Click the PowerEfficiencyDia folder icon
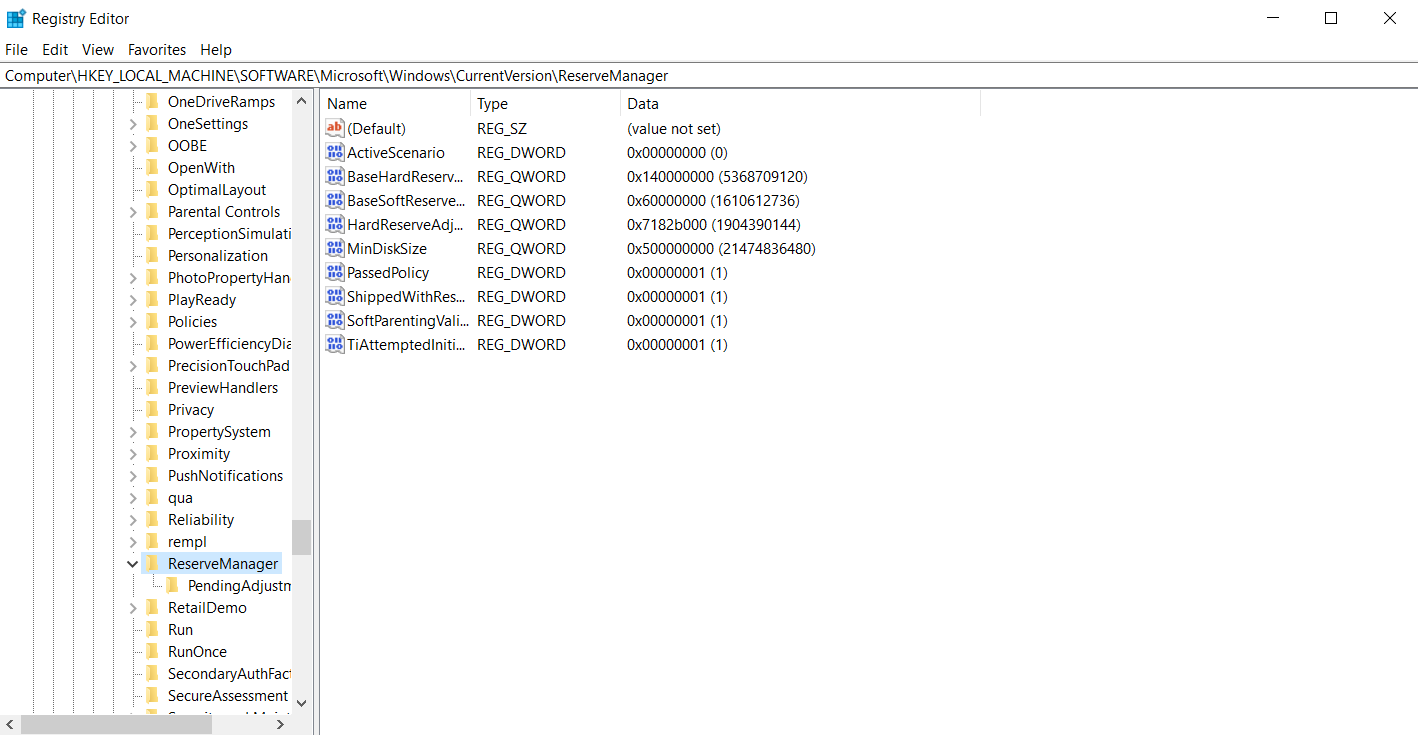This screenshot has width=1418, height=735. tap(152, 343)
